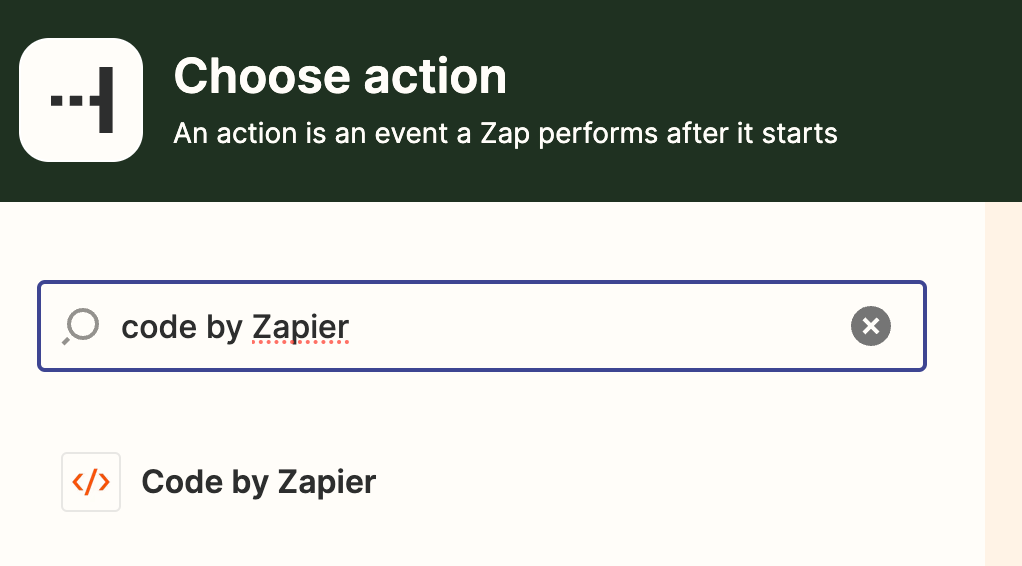The image size is (1022, 566).
Task: Click the word "Choose" in the header title
Action: point(262,77)
